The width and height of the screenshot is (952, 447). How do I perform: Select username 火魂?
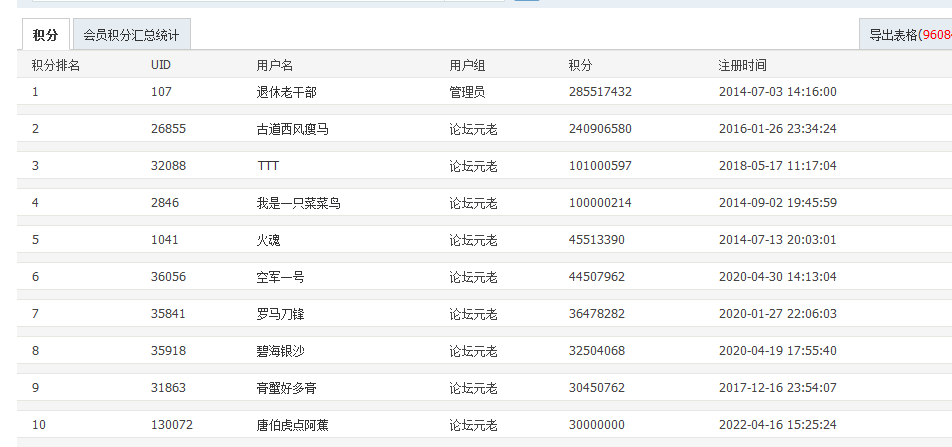click(x=268, y=240)
